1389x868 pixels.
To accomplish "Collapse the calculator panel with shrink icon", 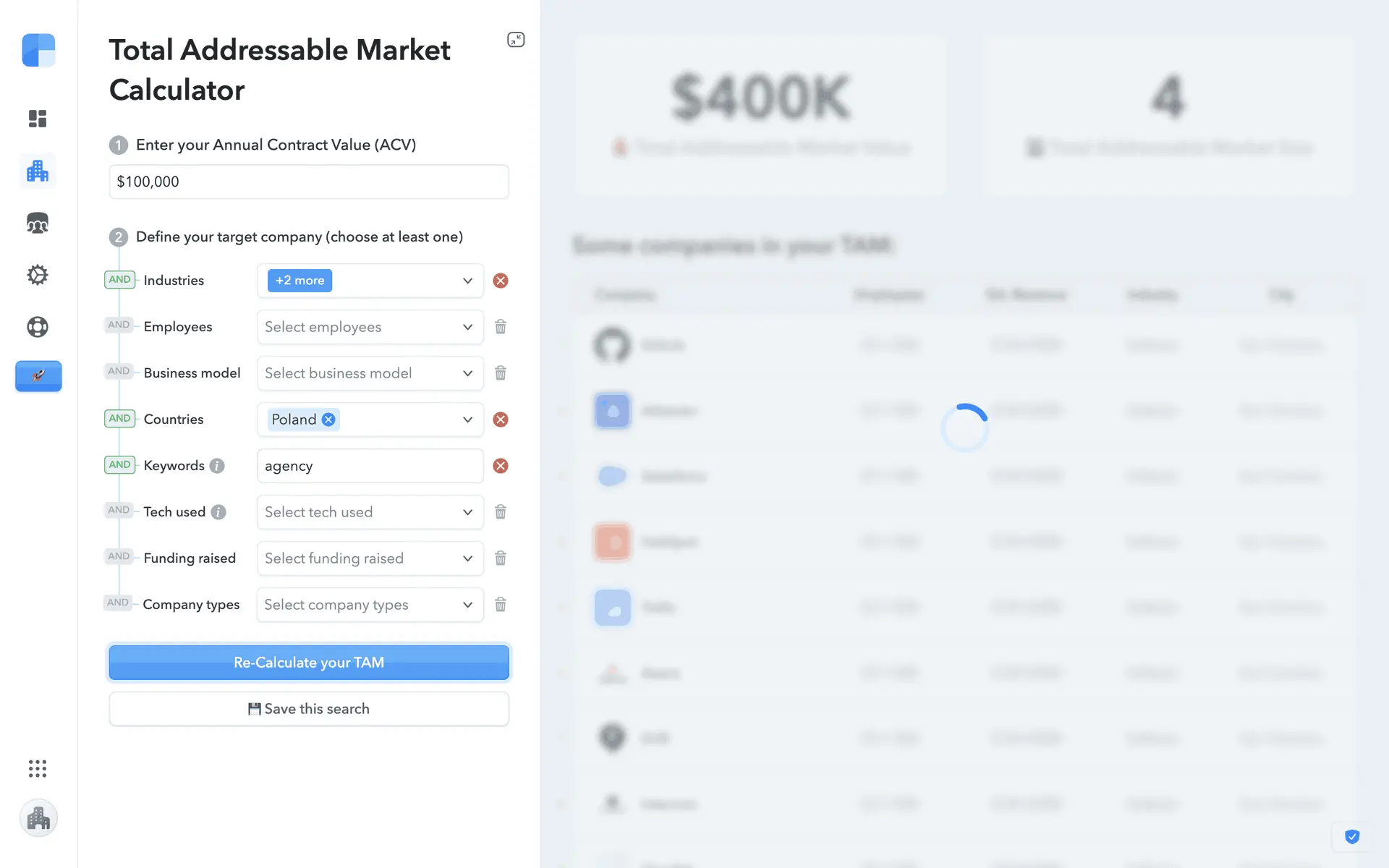I will 516,40.
